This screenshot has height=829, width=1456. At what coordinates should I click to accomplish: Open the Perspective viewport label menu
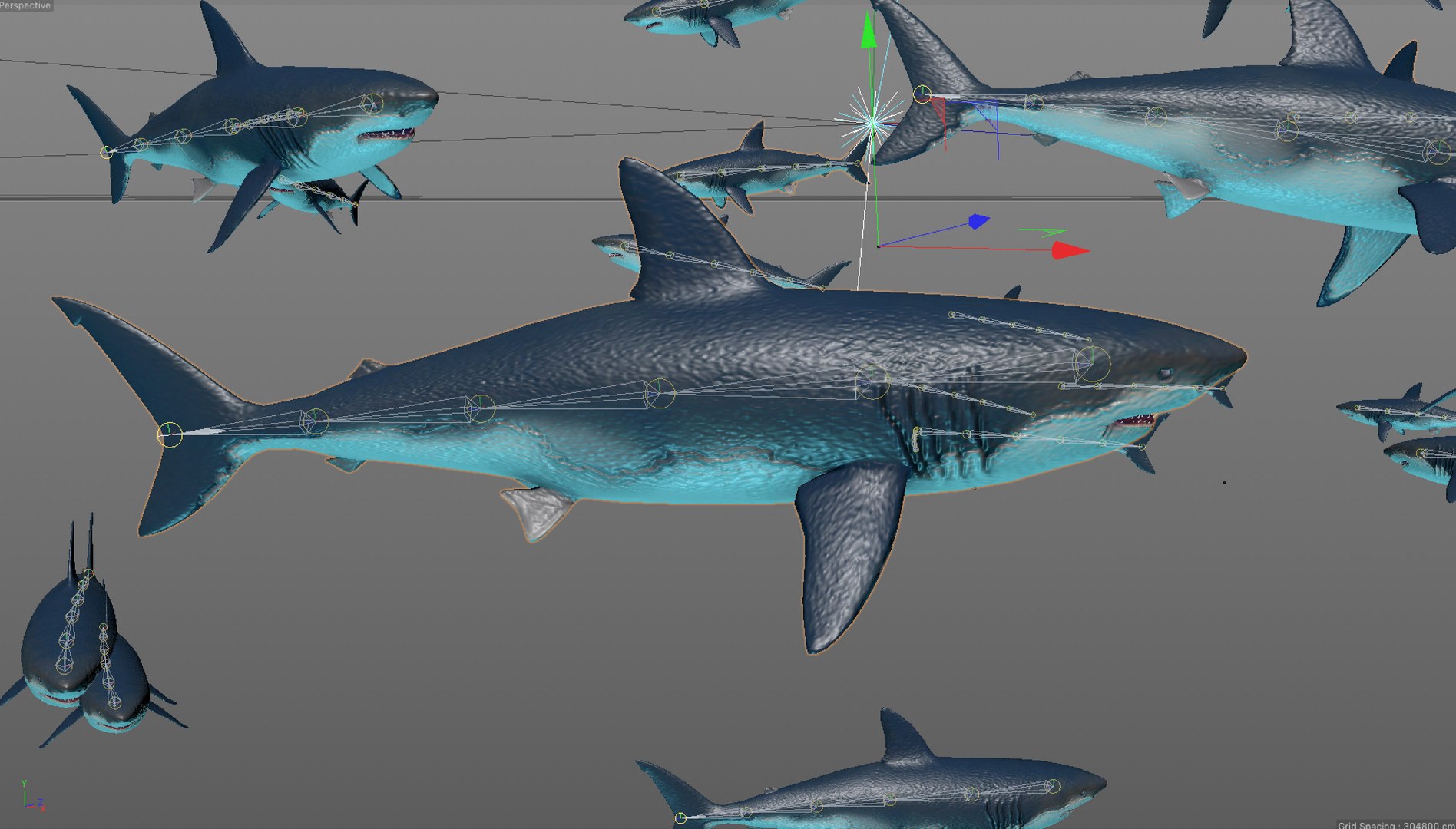click(x=25, y=5)
